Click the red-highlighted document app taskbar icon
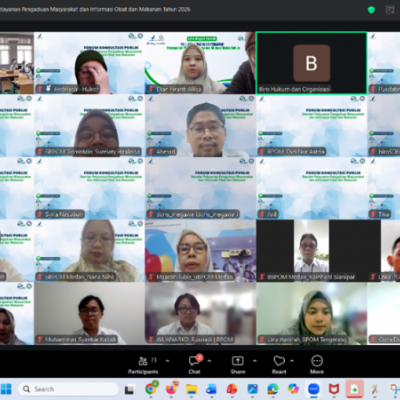Screen dimensions: 400x400 tap(354, 389)
